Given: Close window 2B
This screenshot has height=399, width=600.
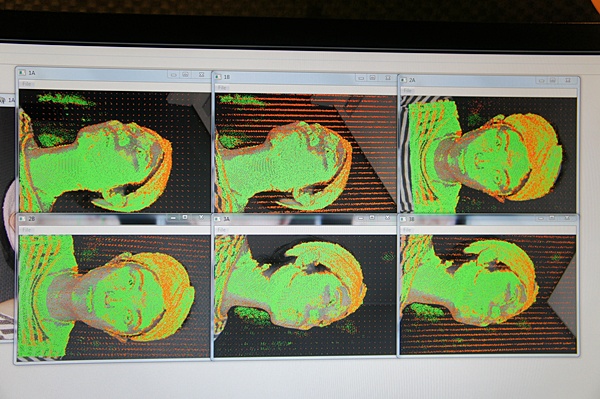Looking at the screenshot, I should (x=201, y=217).
